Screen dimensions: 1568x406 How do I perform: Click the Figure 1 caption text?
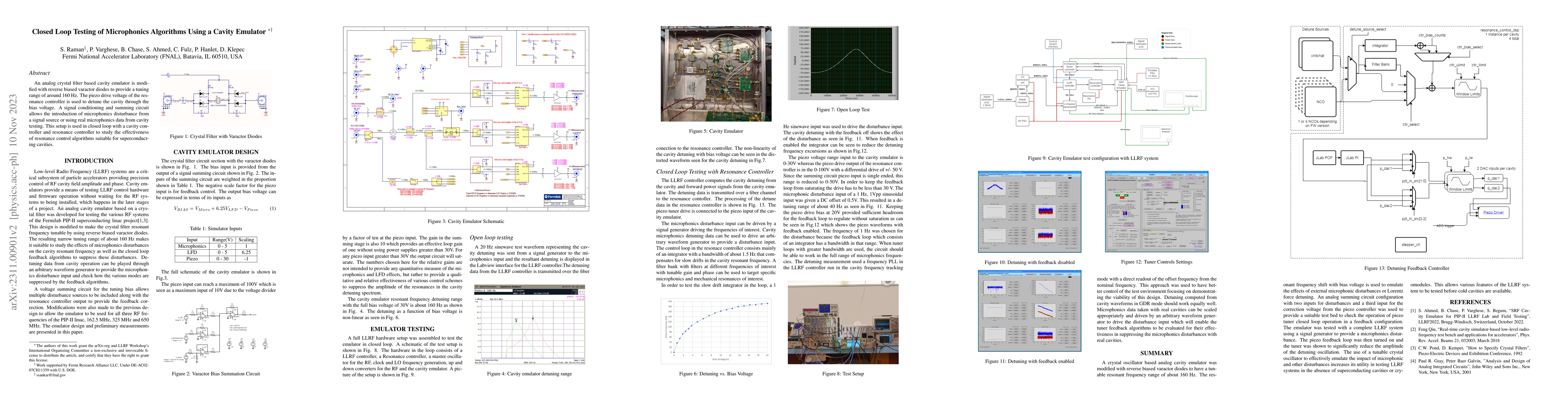pyautogui.click(x=216, y=136)
